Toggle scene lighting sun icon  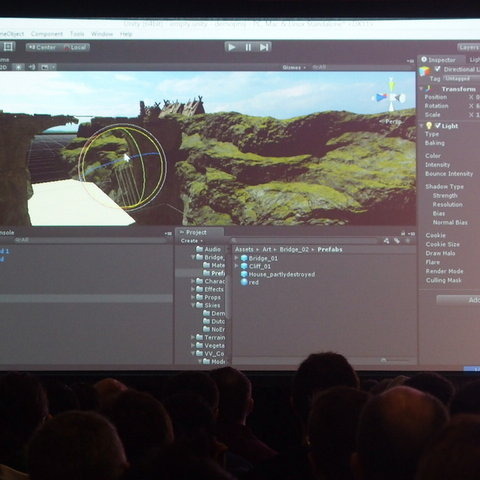[x=19, y=67]
